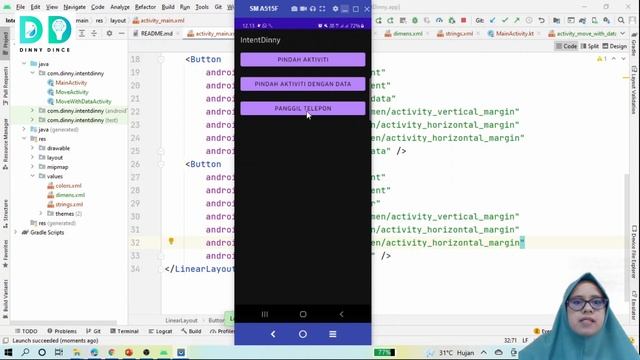640x360 pixels.
Task: Click the emulator settings gear icon
Action: coord(335,9)
